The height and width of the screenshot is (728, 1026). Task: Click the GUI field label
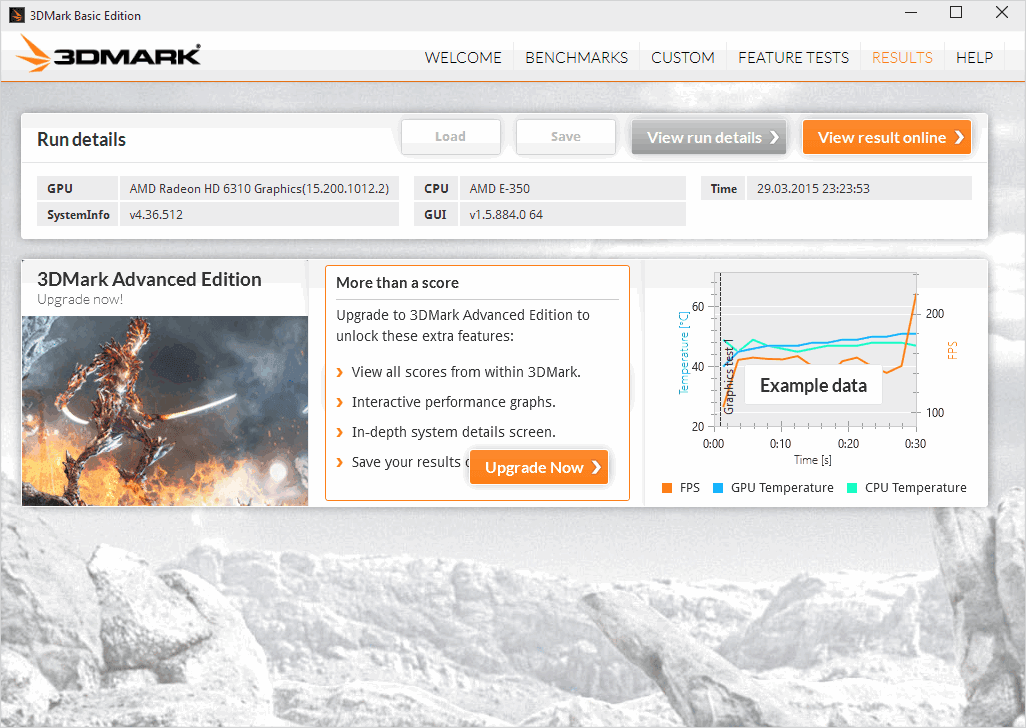435,215
